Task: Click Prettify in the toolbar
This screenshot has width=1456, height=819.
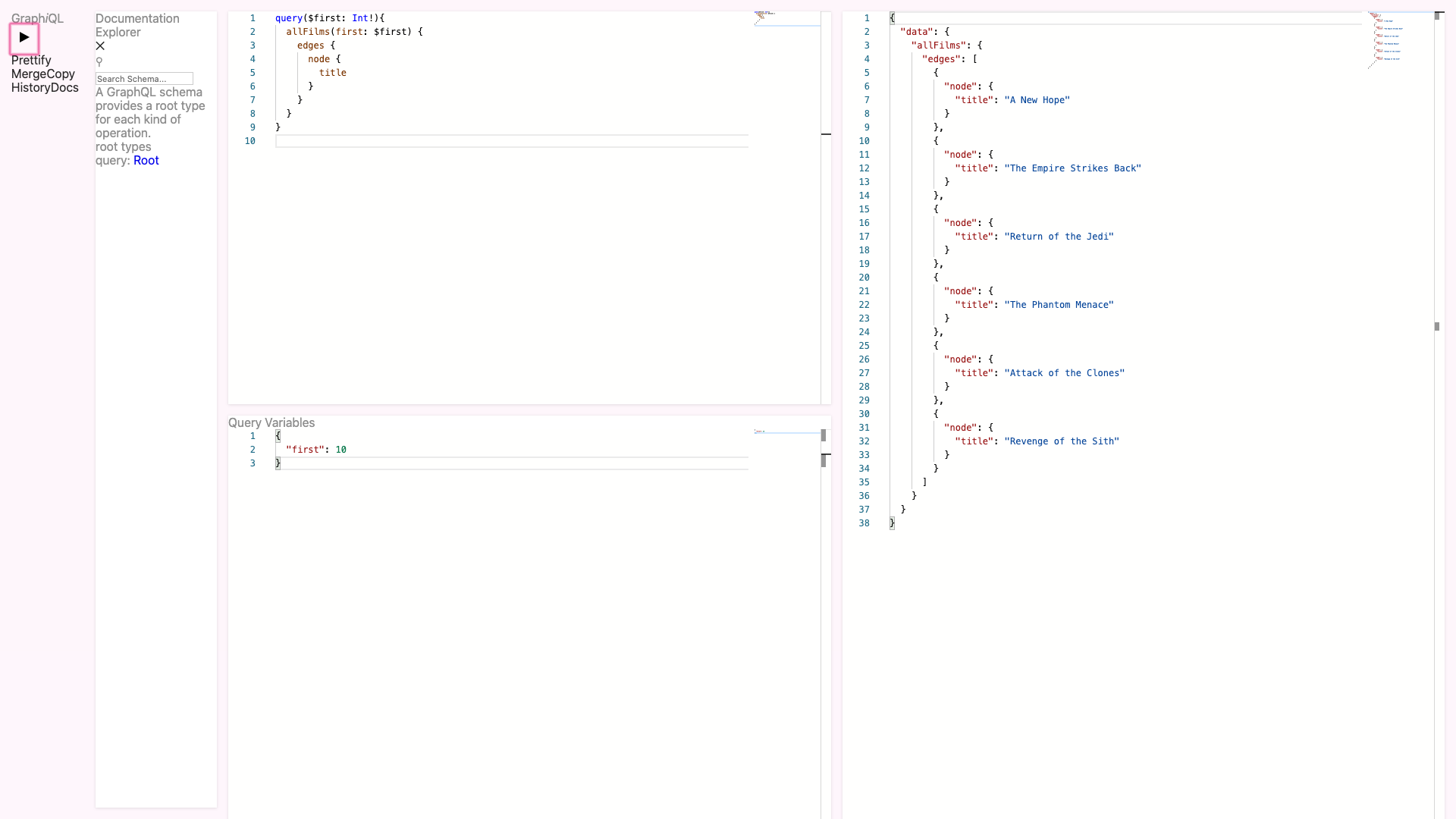Action: pos(31,61)
